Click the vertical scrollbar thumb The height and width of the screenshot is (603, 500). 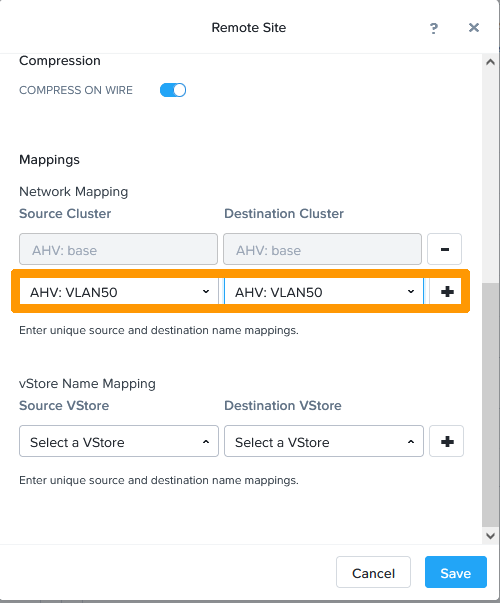[x=490, y=406]
